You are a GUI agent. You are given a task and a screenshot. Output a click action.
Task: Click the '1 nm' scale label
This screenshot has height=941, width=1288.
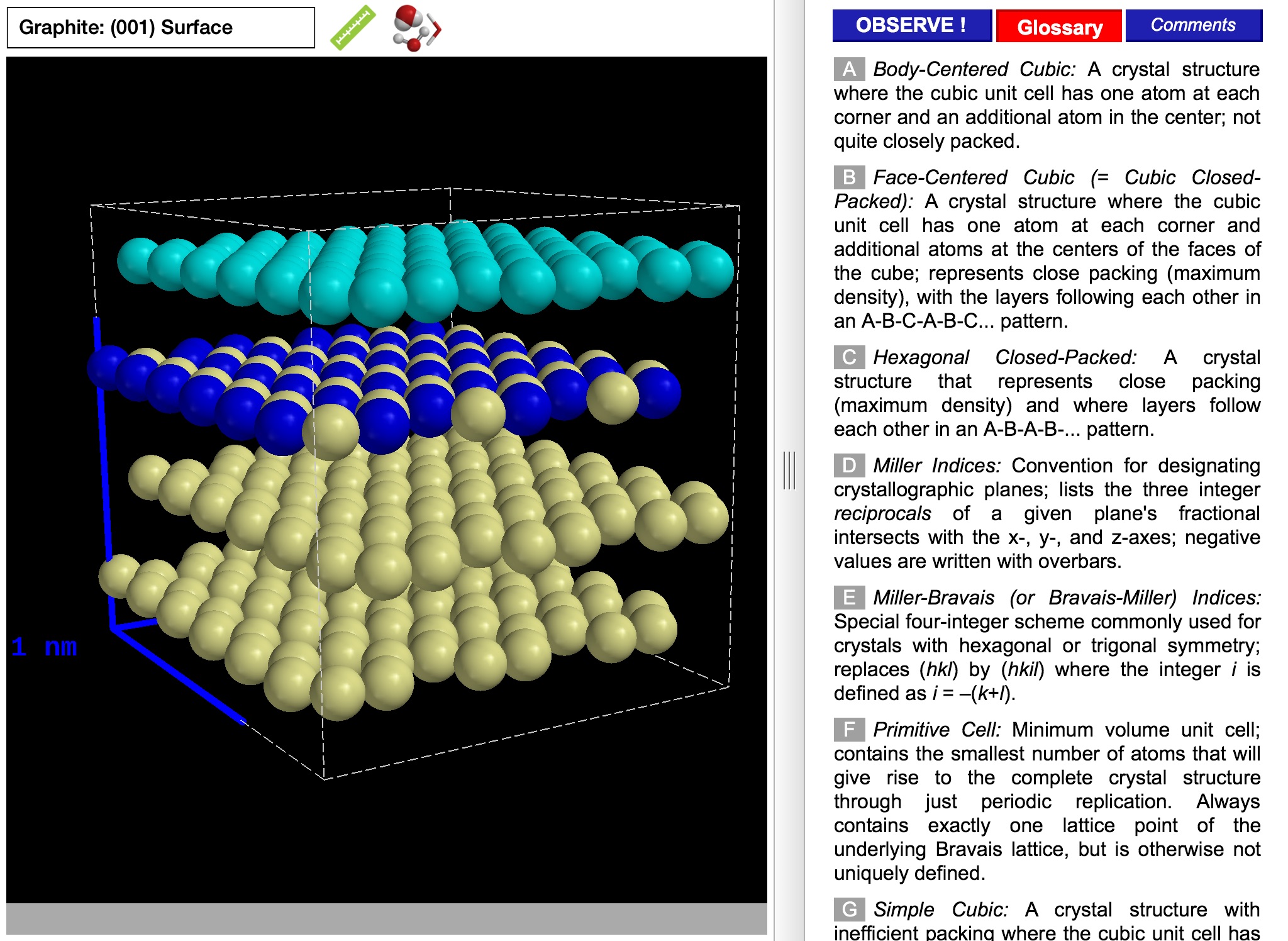click(x=44, y=647)
